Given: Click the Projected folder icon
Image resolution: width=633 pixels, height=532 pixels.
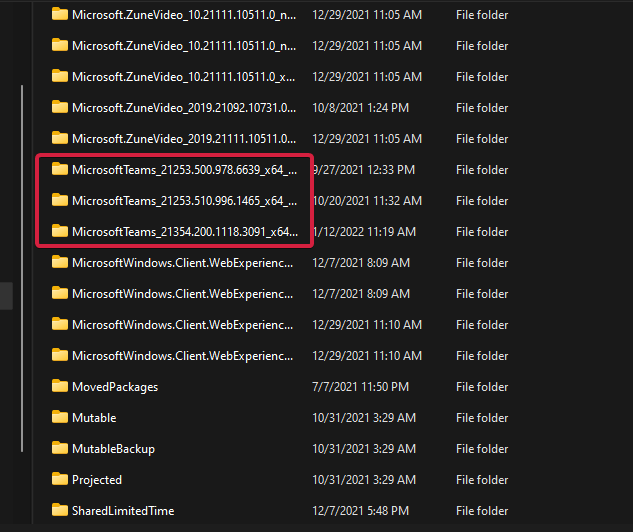Looking at the screenshot, I should (x=60, y=479).
